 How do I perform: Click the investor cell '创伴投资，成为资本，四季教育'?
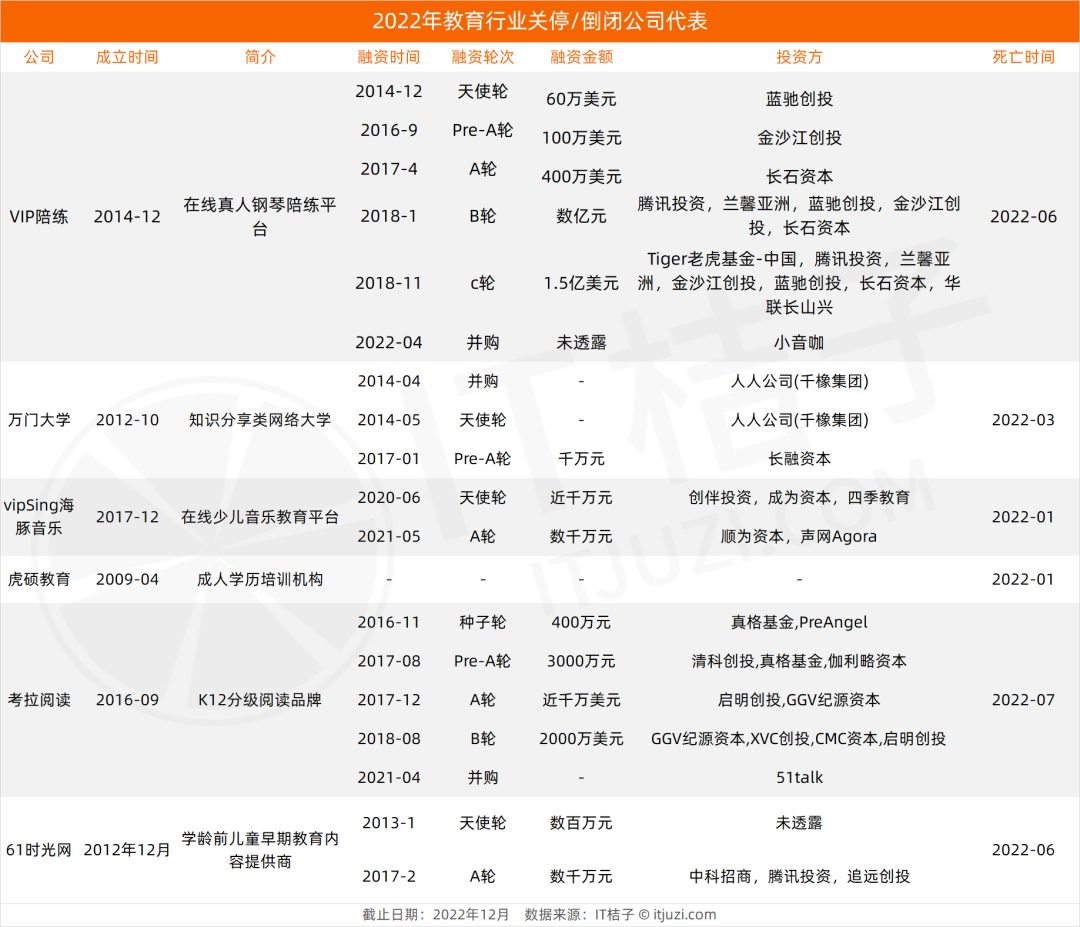pyautogui.click(x=799, y=497)
